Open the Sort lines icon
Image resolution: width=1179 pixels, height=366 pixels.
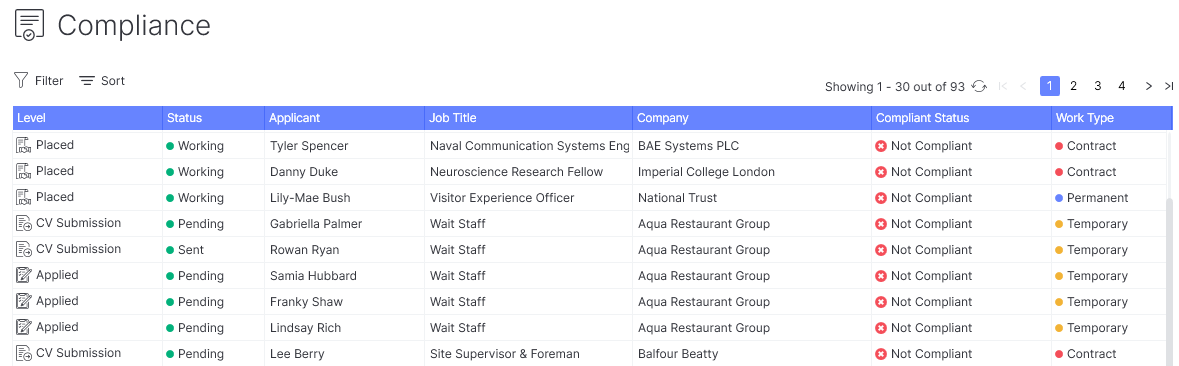click(x=87, y=80)
